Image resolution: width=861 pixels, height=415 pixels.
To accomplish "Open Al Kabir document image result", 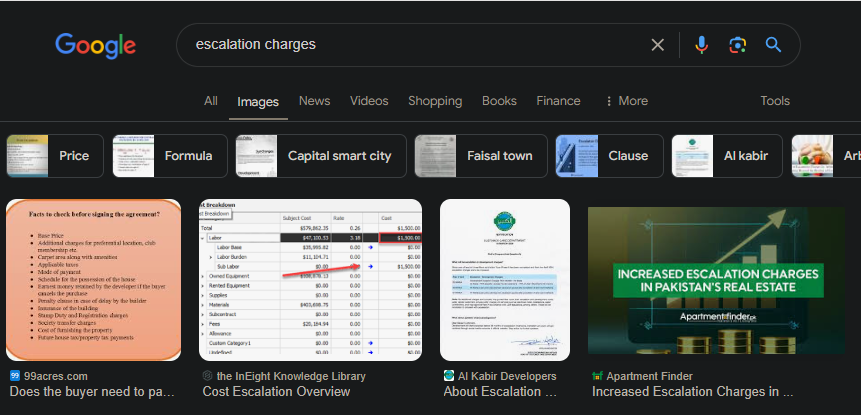I will (505, 280).
